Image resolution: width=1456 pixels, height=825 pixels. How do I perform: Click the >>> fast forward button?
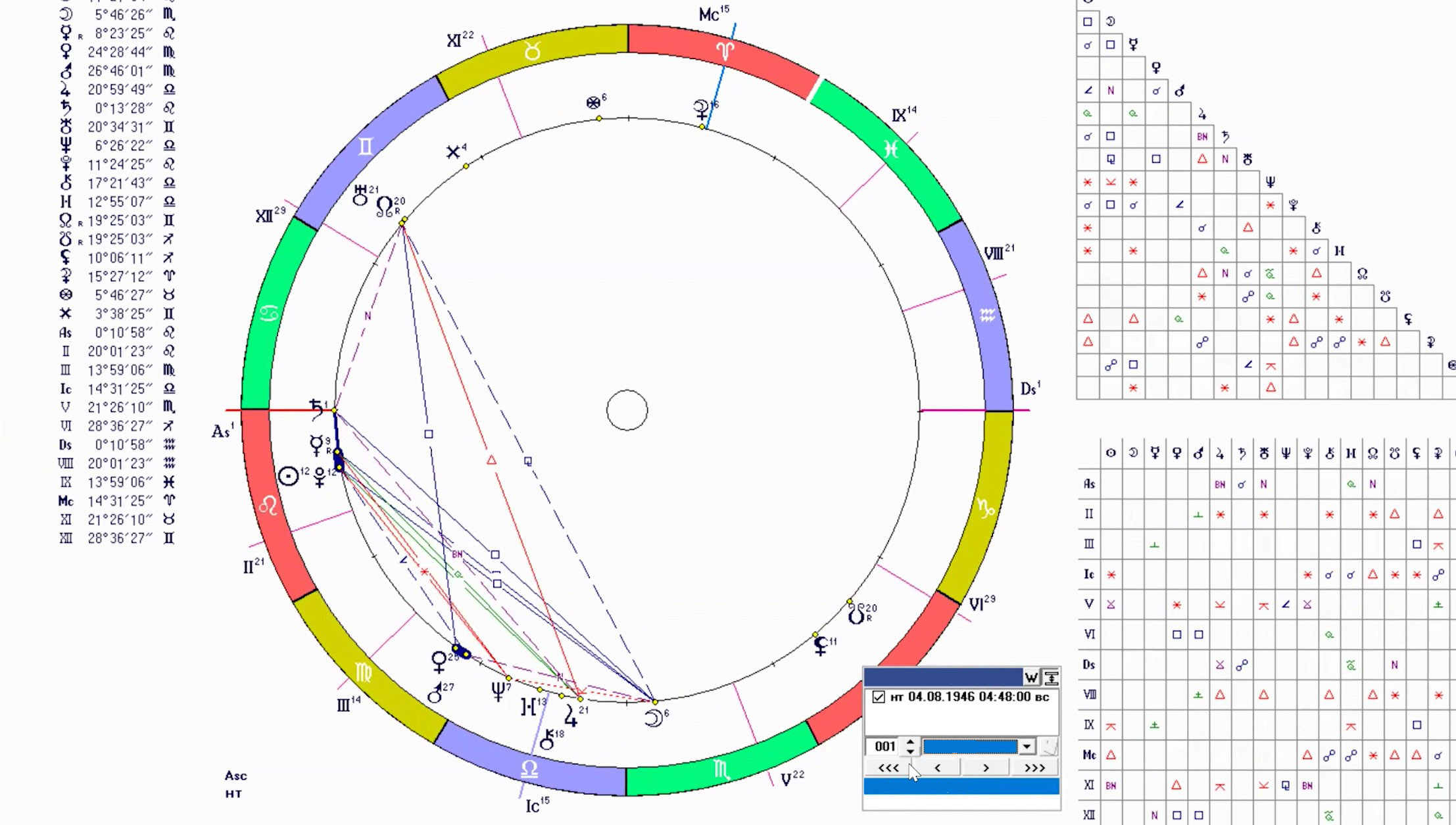click(1034, 767)
